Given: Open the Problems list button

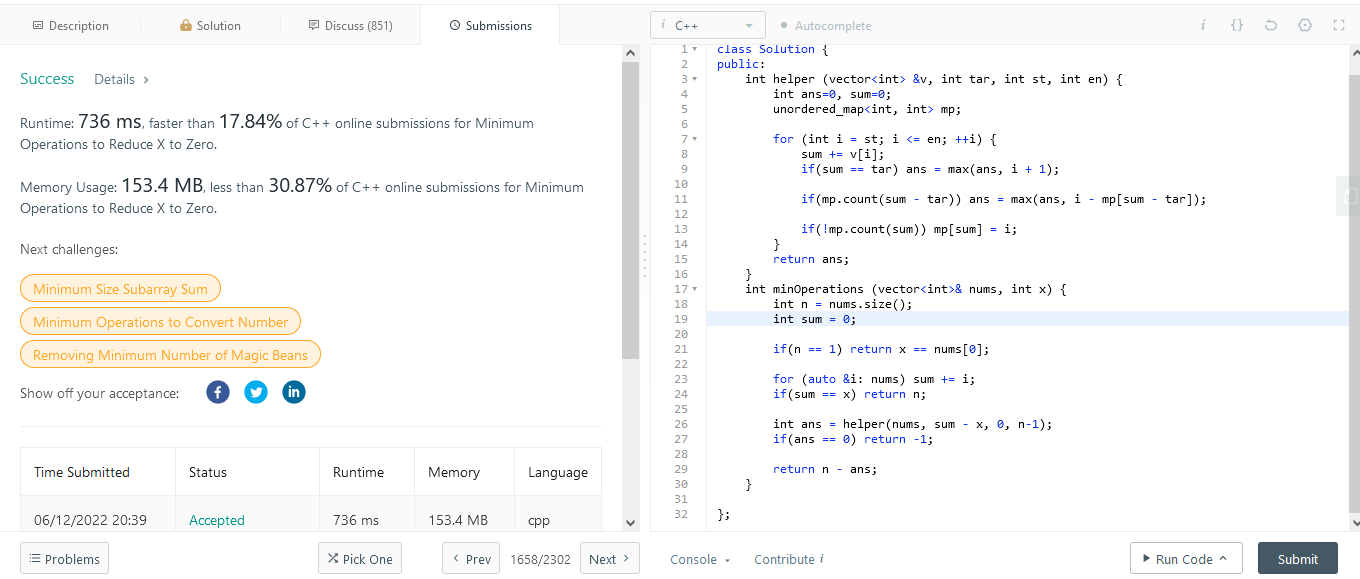Looking at the screenshot, I should tap(64, 559).
